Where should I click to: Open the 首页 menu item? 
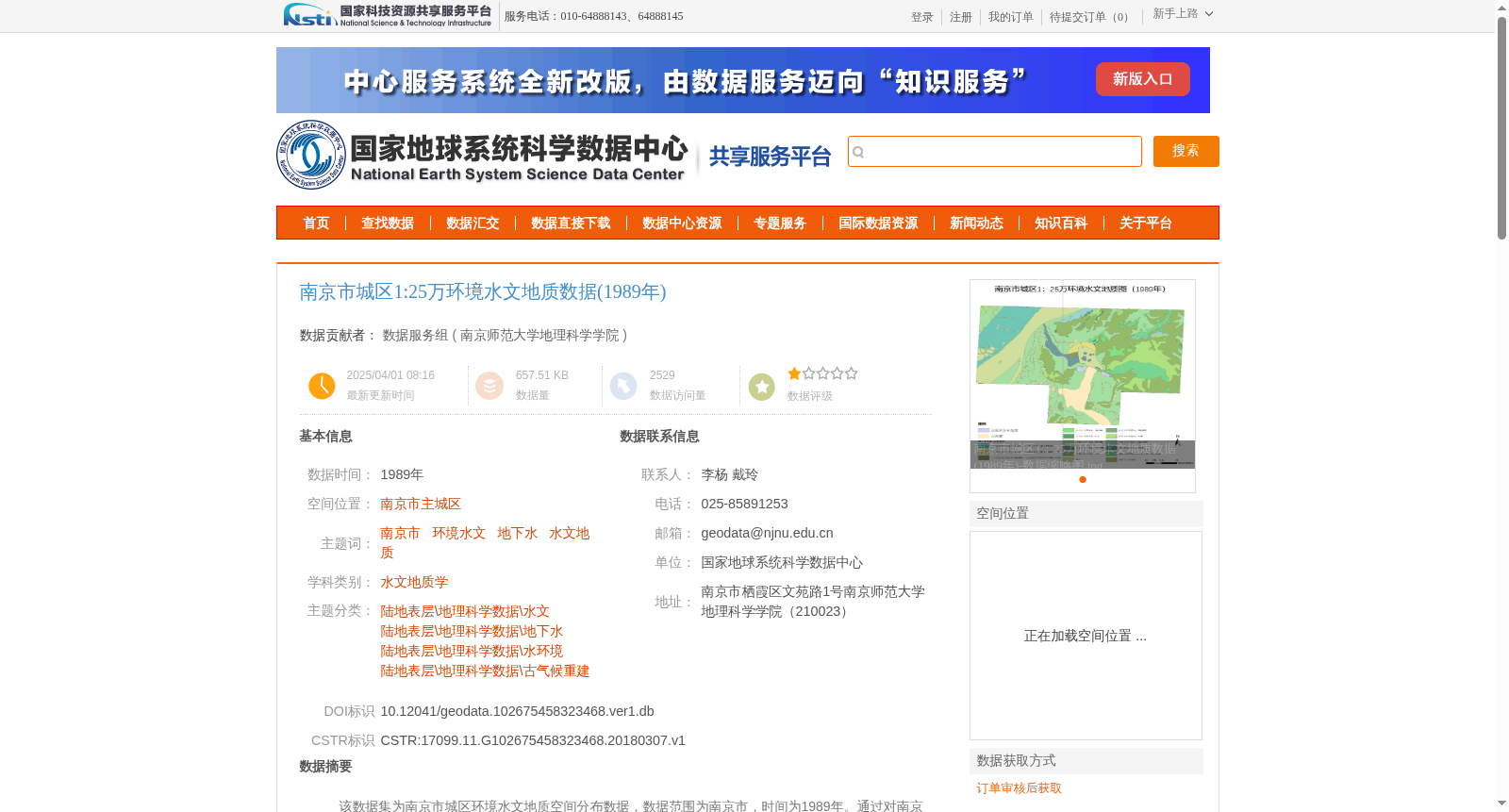click(316, 224)
